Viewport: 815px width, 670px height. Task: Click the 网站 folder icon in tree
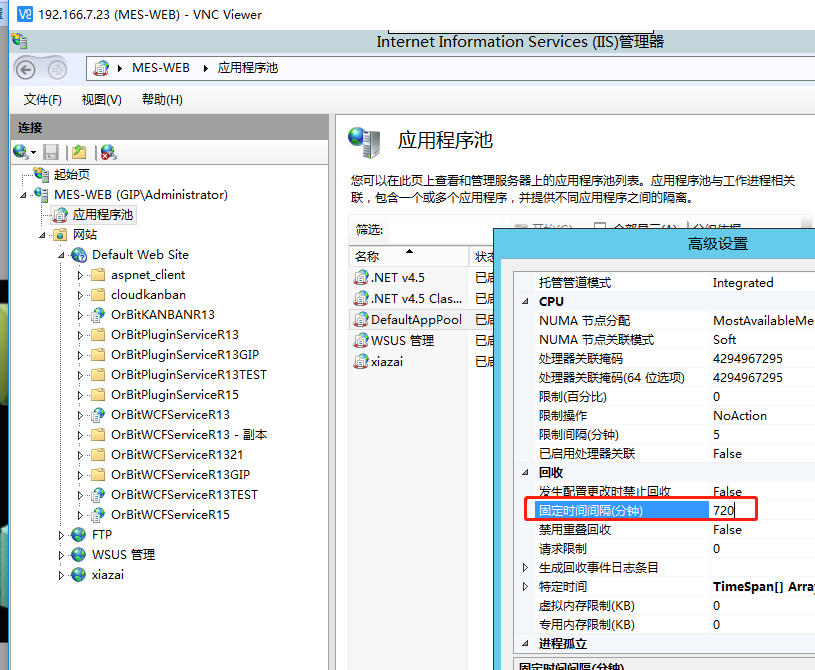tap(60, 235)
